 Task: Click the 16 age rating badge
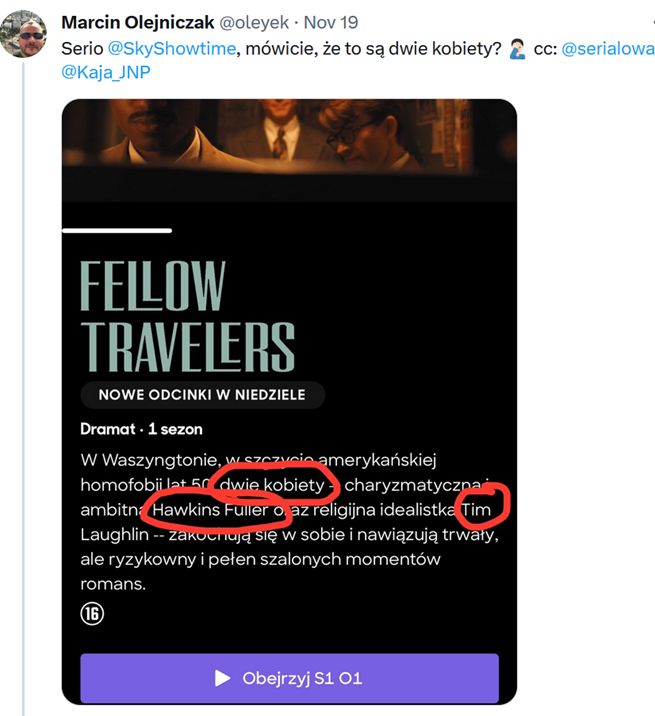click(x=92, y=613)
